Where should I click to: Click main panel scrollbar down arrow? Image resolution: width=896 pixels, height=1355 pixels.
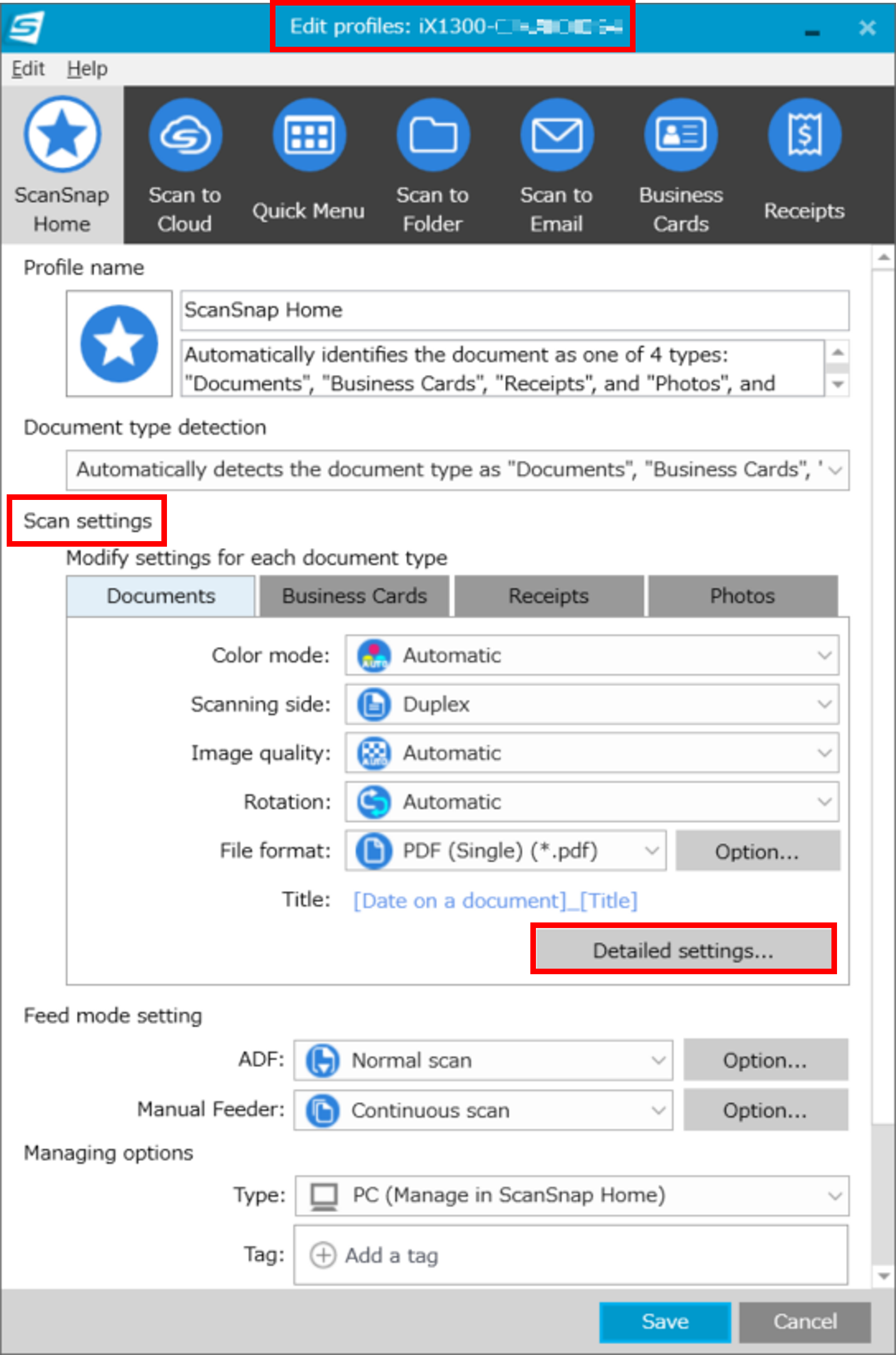tap(883, 1276)
